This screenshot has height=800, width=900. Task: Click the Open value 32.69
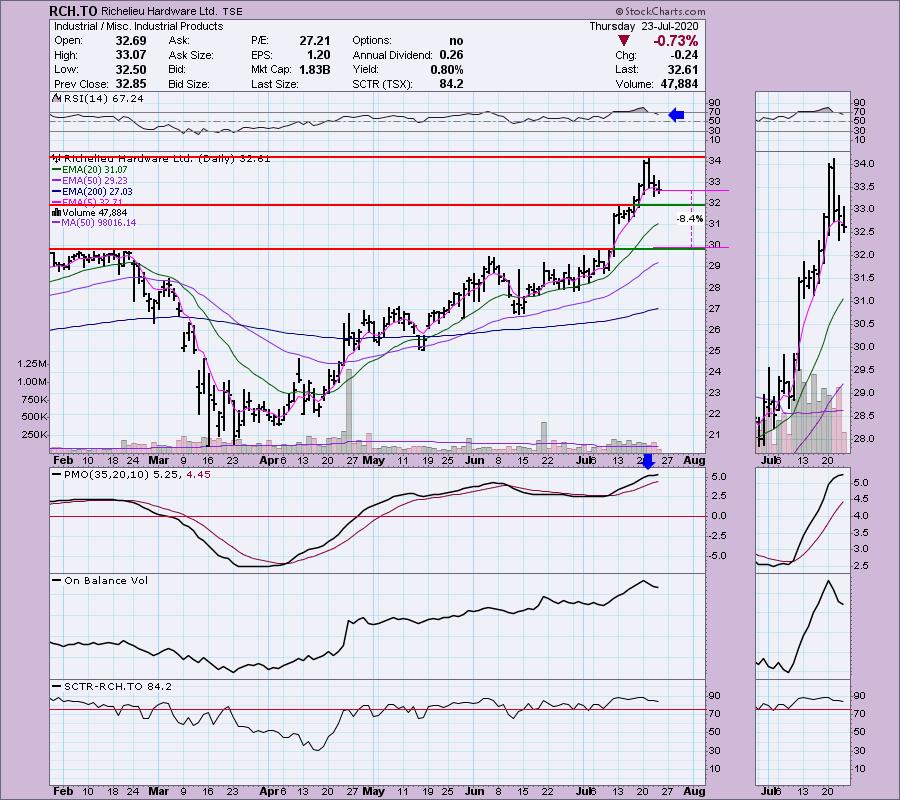131,41
